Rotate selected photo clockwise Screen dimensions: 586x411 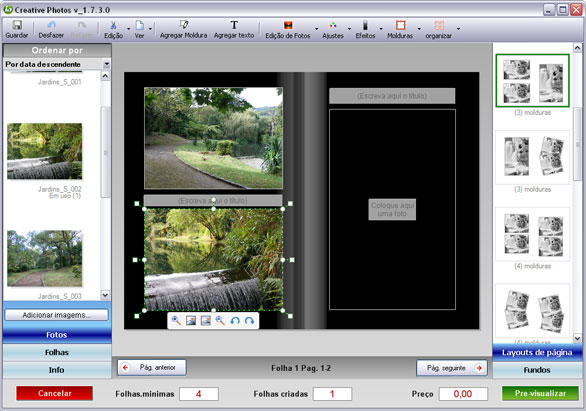pos(249,321)
